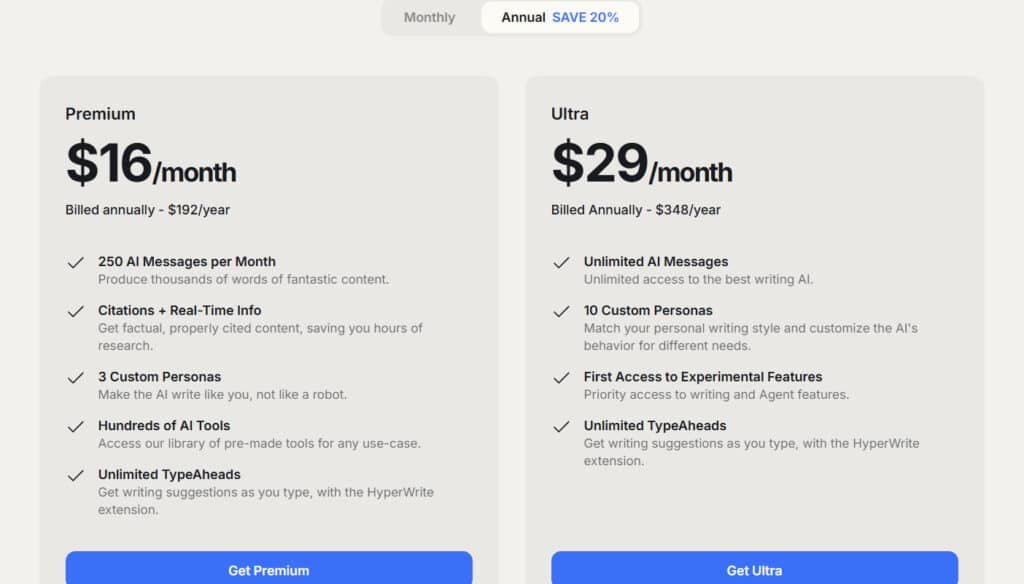The image size is (1024, 584).
Task: Click checkmark beside Citations + Real-Time Info
Action: click(75, 312)
